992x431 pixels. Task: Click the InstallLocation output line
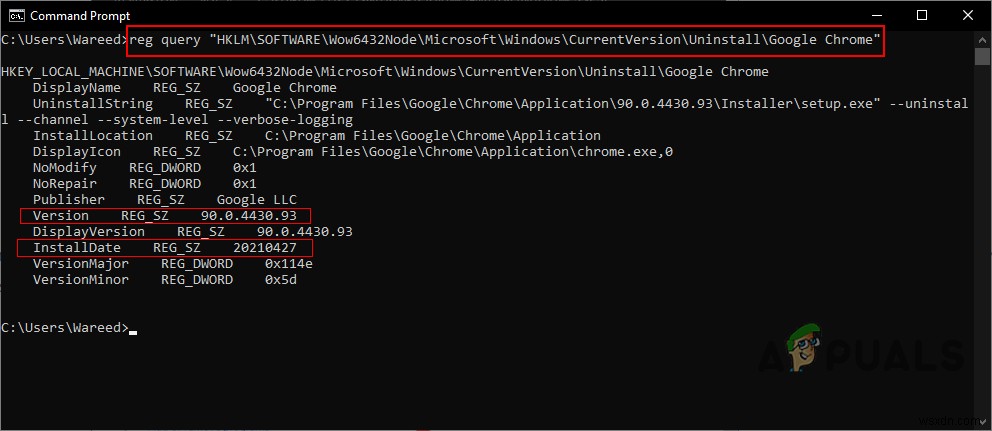click(x=317, y=136)
